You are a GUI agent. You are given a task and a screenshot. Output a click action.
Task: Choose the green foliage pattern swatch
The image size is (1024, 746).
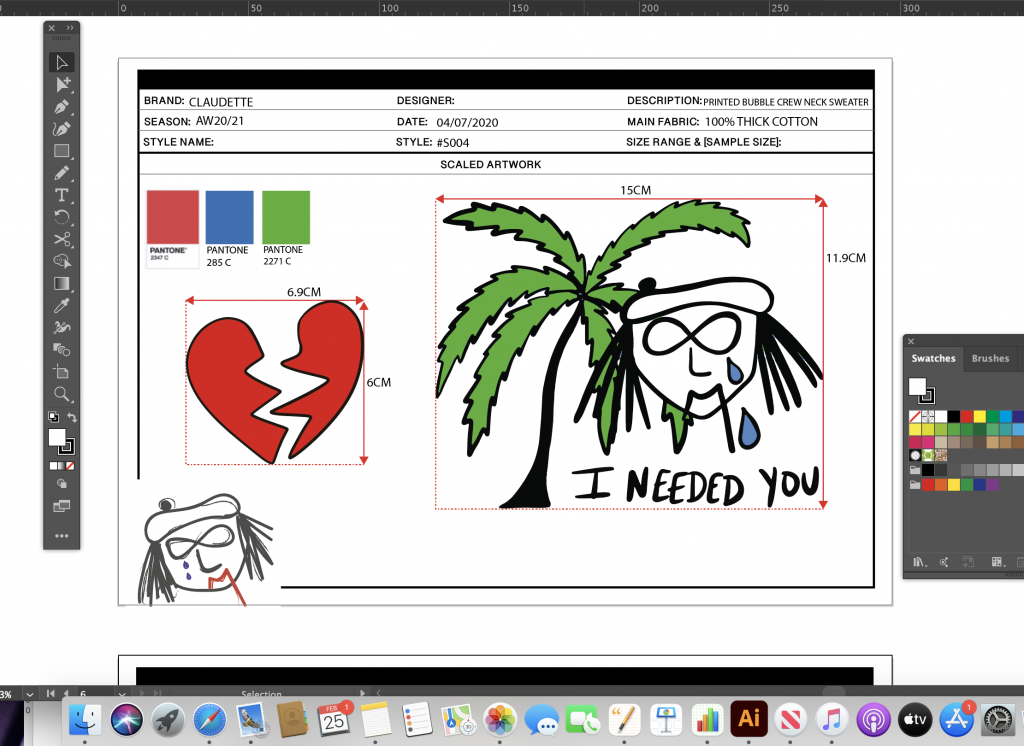click(928, 455)
